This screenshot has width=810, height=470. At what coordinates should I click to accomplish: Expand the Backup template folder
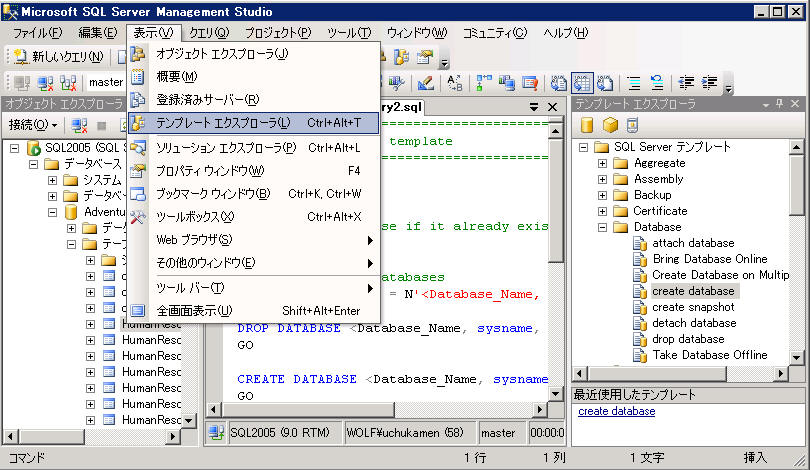[602, 195]
